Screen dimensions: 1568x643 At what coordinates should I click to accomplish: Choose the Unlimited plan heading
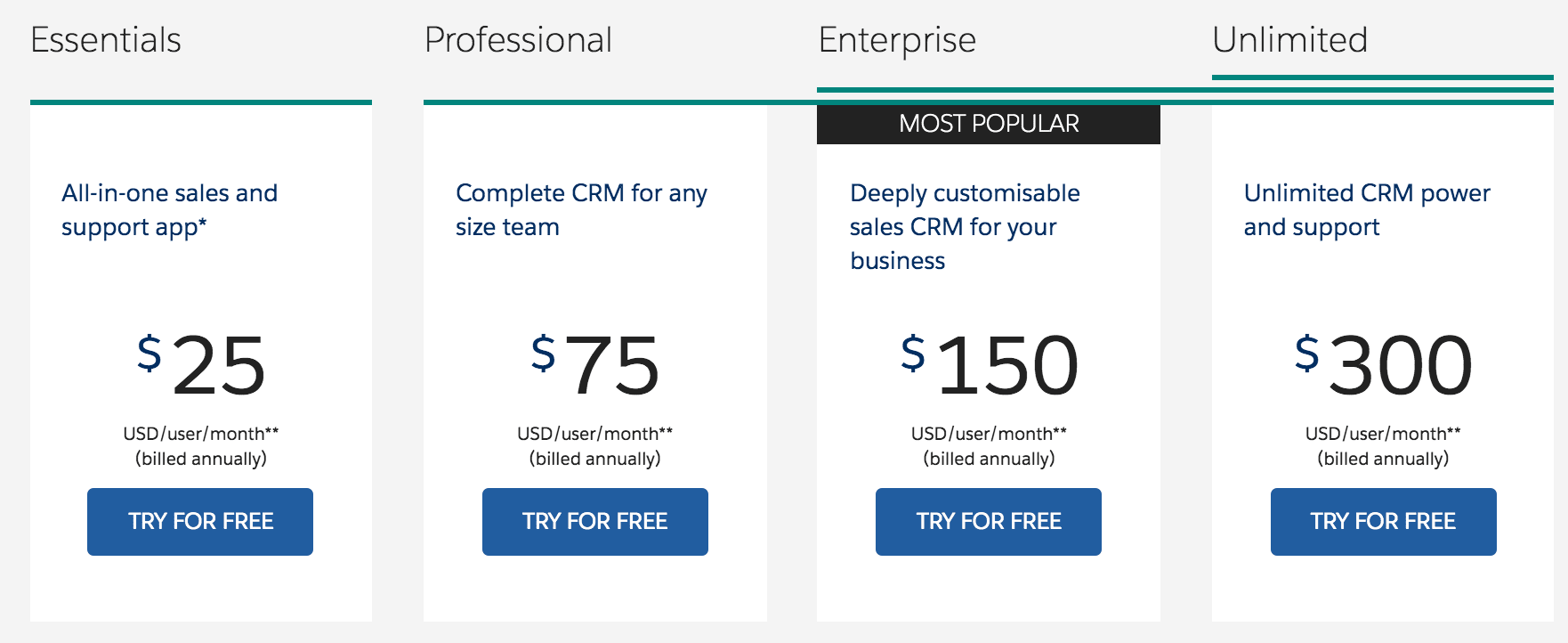tap(1289, 40)
